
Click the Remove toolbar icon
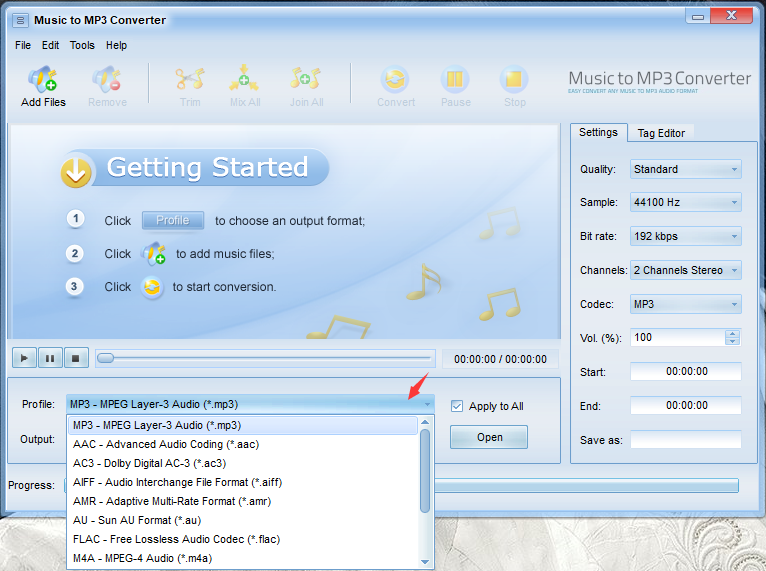click(107, 79)
